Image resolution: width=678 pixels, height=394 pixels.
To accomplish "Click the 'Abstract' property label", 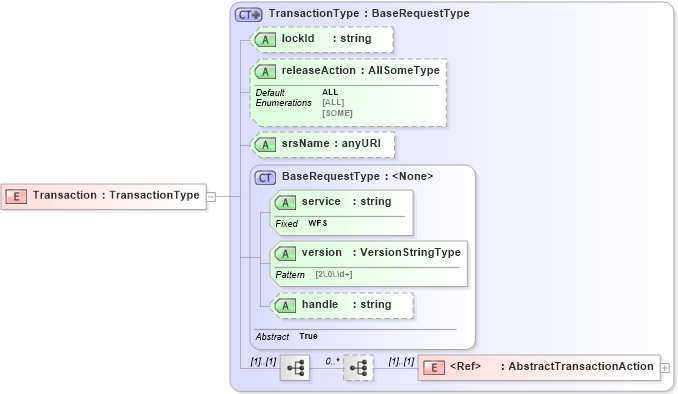I will [272, 337].
